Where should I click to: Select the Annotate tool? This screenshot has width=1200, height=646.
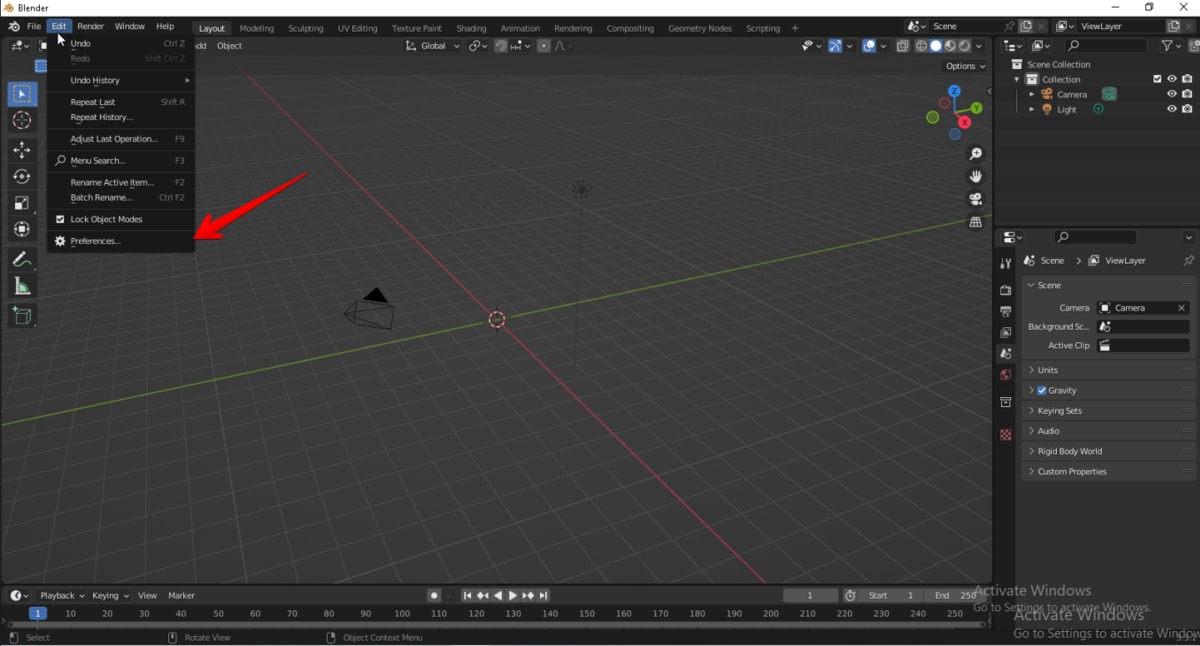[21, 259]
